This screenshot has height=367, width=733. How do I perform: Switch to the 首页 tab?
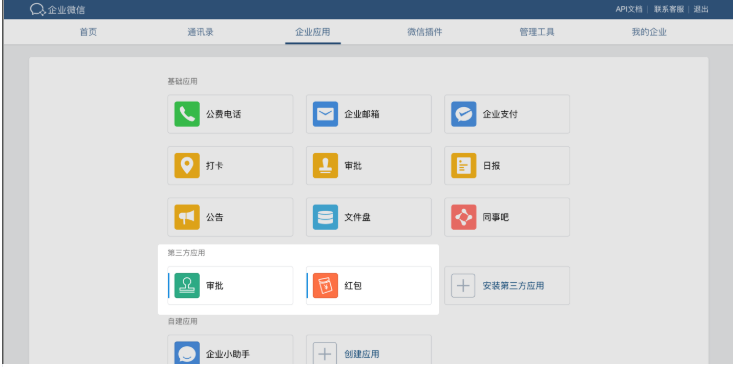tap(88, 32)
